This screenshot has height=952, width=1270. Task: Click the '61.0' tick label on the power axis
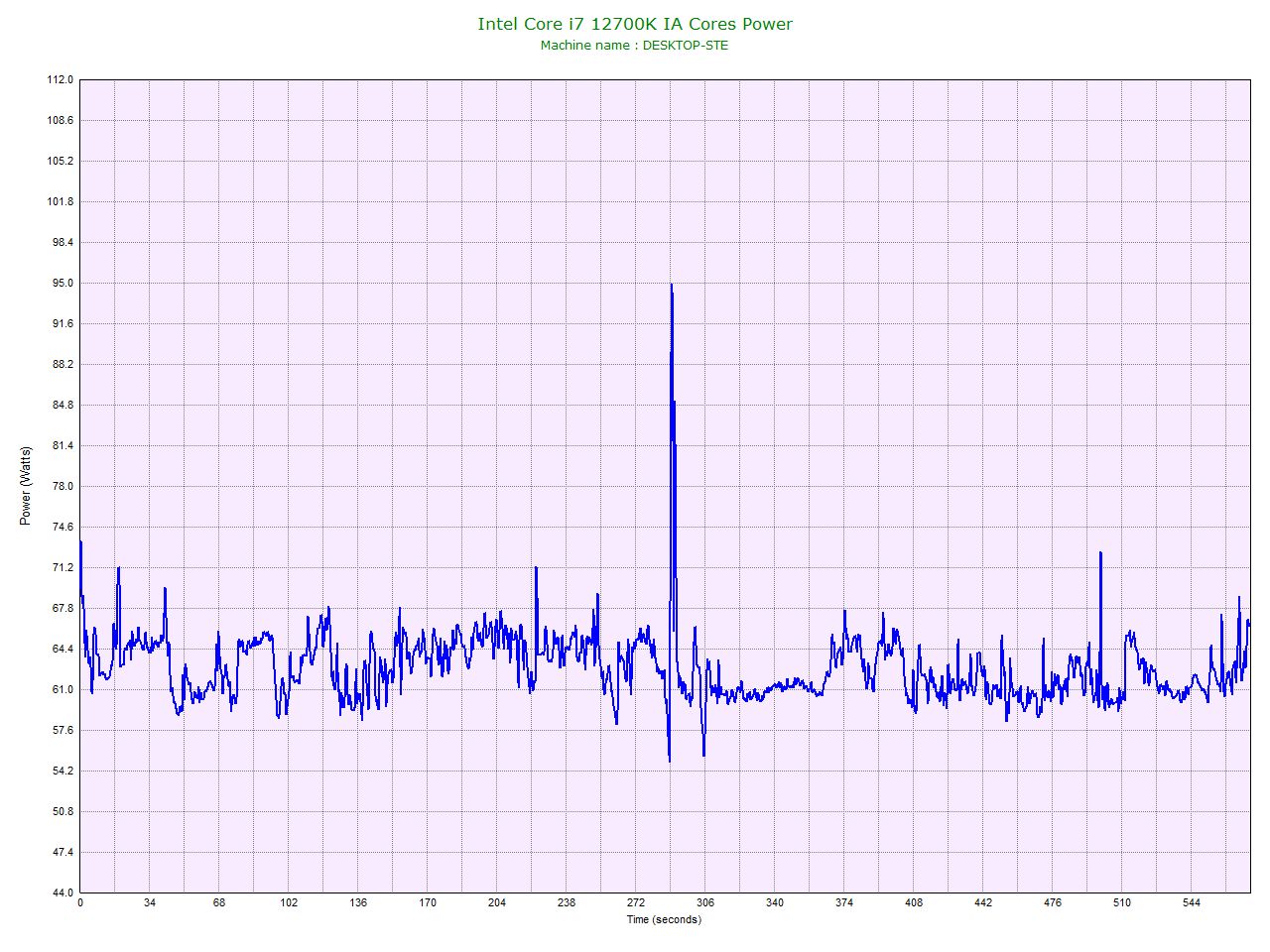pyautogui.click(x=62, y=689)
